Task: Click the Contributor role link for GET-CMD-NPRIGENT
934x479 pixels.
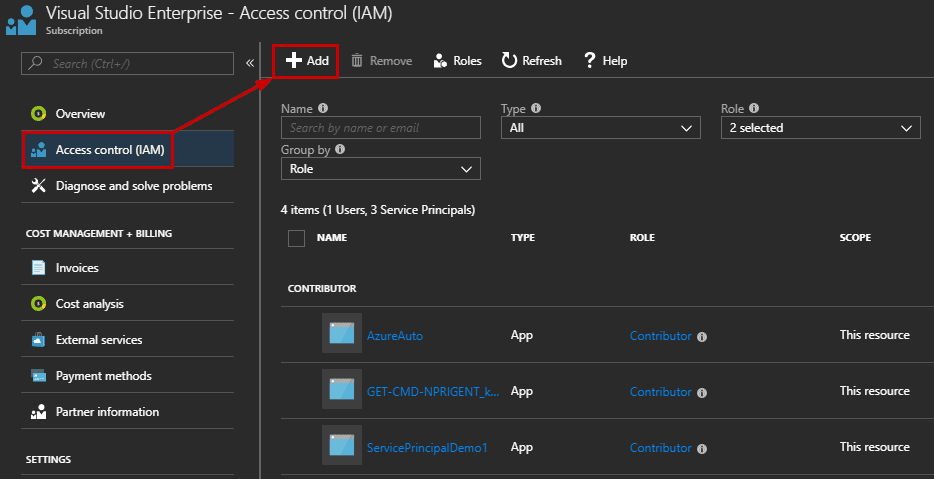Action: [x=661, y=391]
